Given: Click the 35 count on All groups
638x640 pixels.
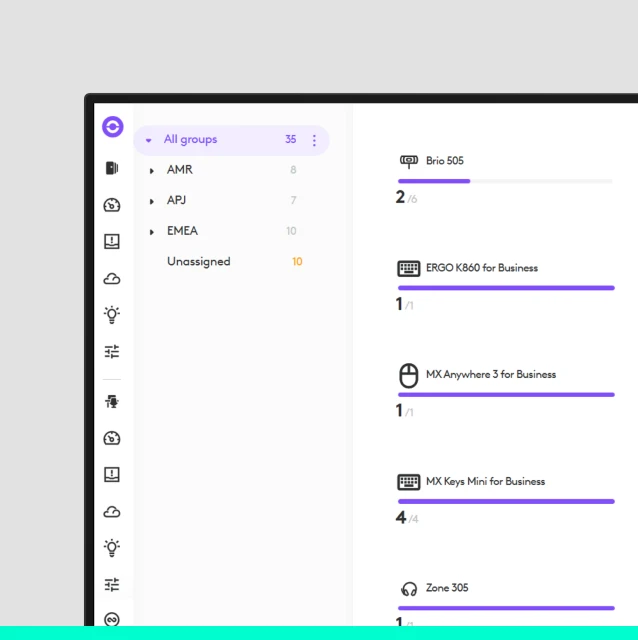Looking at the screenshot, I should coord(290,140).
